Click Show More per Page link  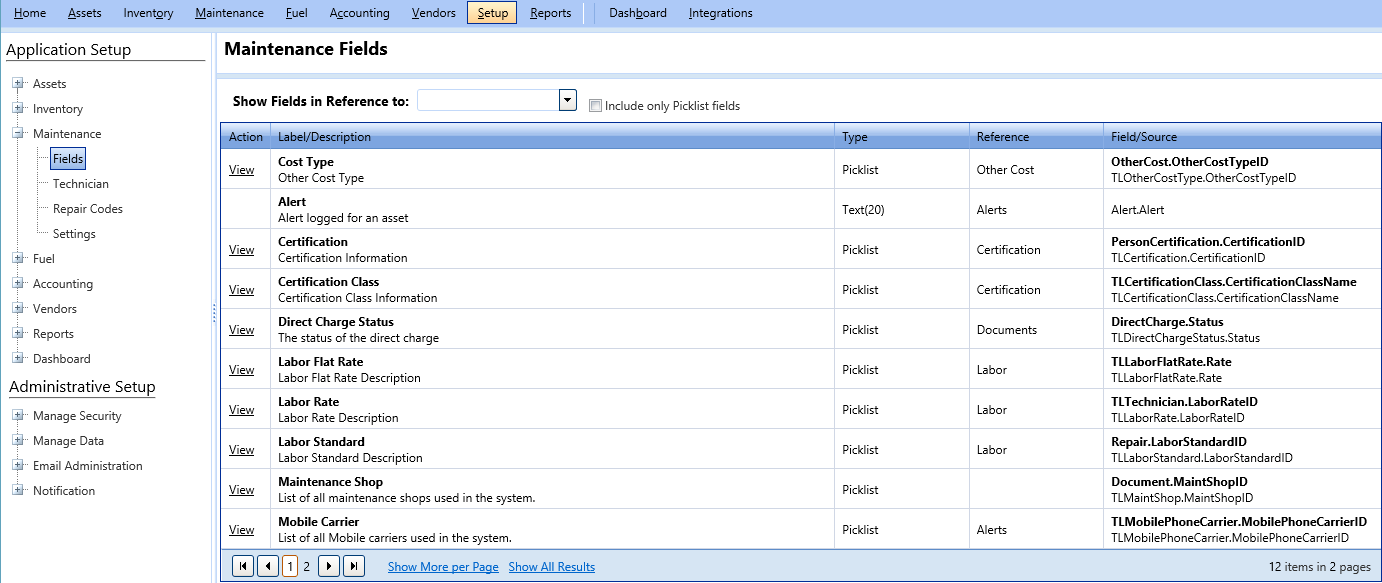click(443, 567)
